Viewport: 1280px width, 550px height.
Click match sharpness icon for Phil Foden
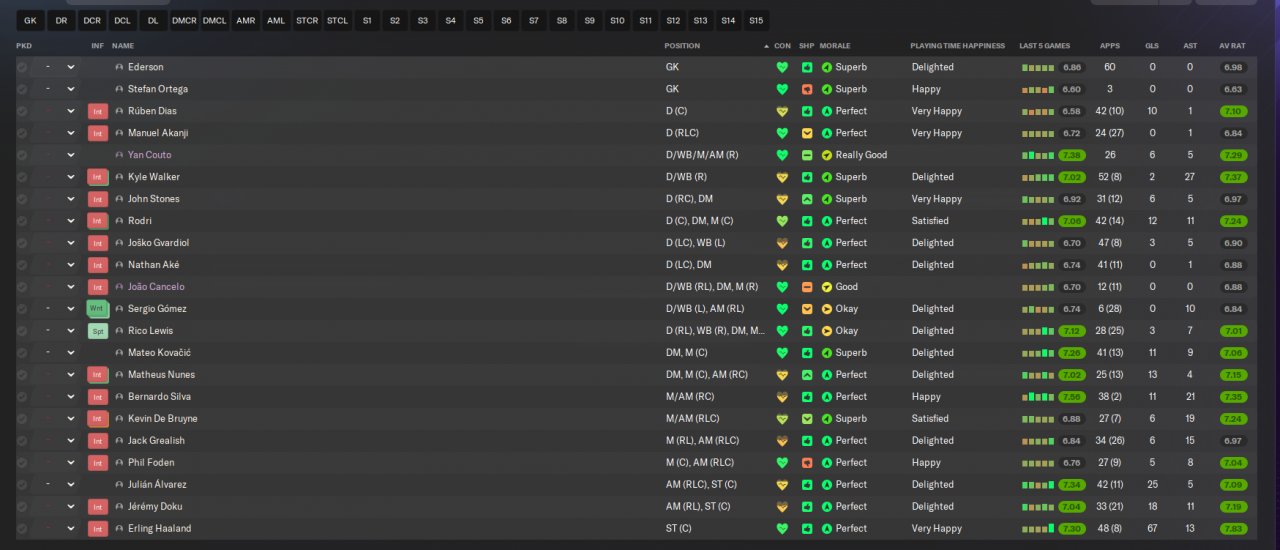[807, 463]
